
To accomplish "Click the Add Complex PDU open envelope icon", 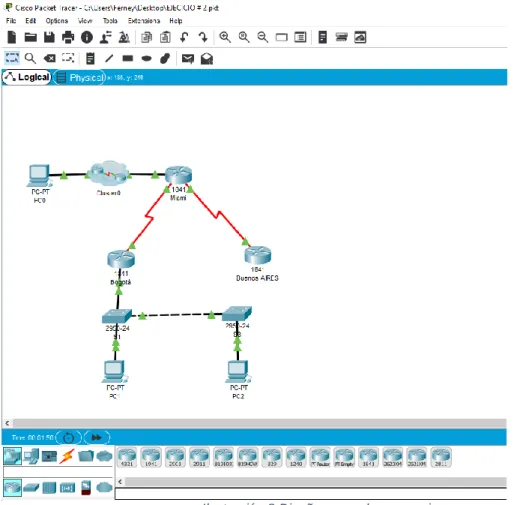I will 207,59.
